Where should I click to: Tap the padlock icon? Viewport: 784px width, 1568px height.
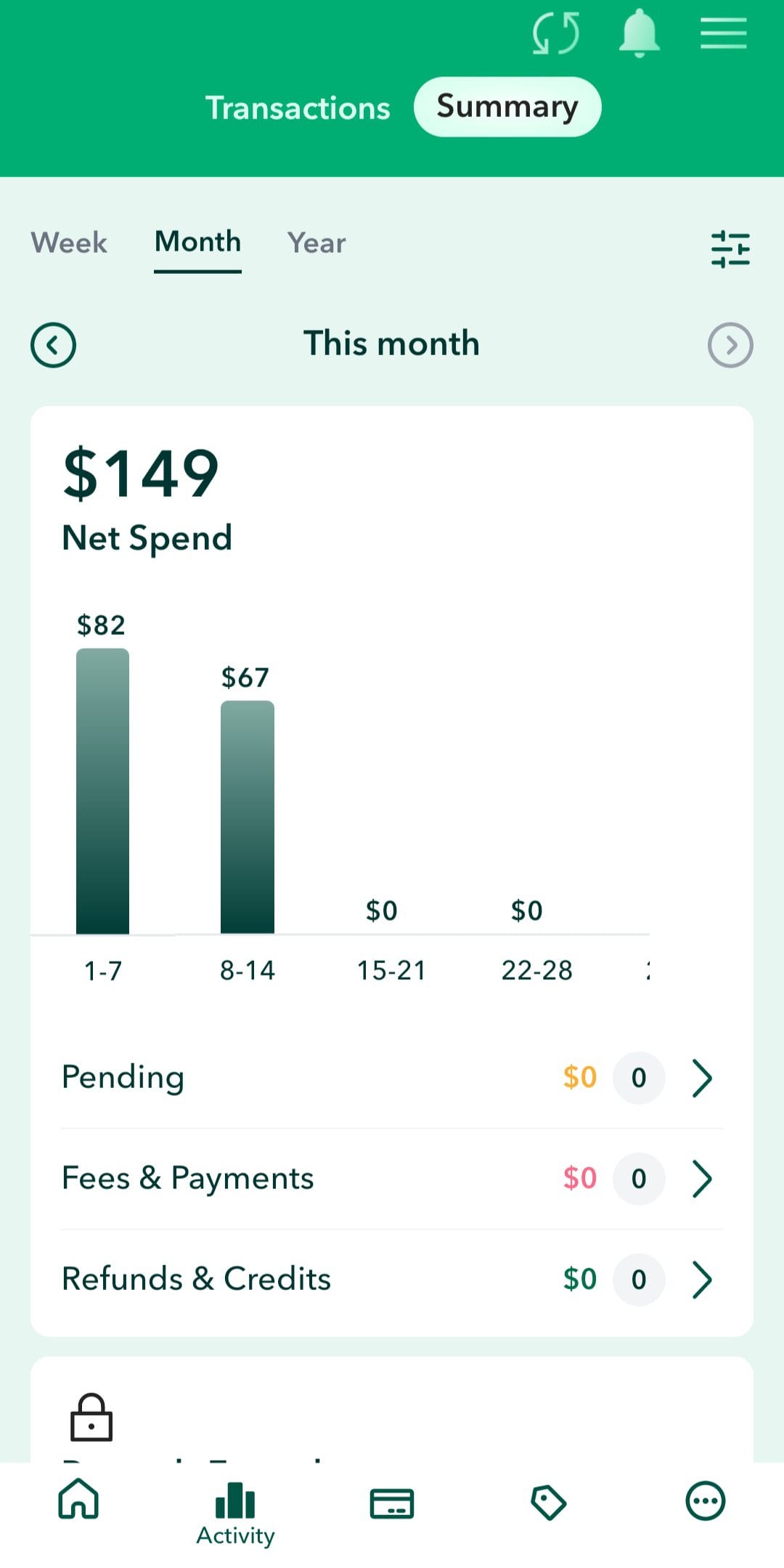(x=91, y=1417)
